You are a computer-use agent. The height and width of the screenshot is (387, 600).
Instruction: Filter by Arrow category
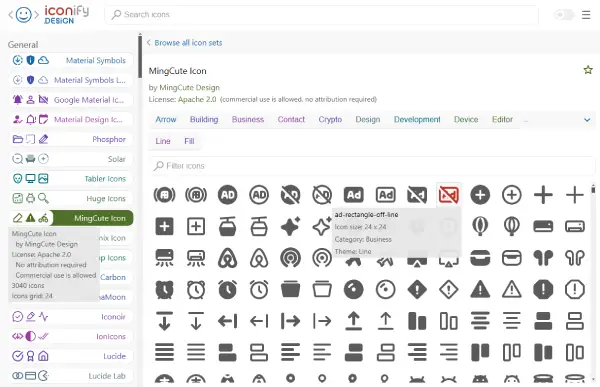click(x=166, y=119)
